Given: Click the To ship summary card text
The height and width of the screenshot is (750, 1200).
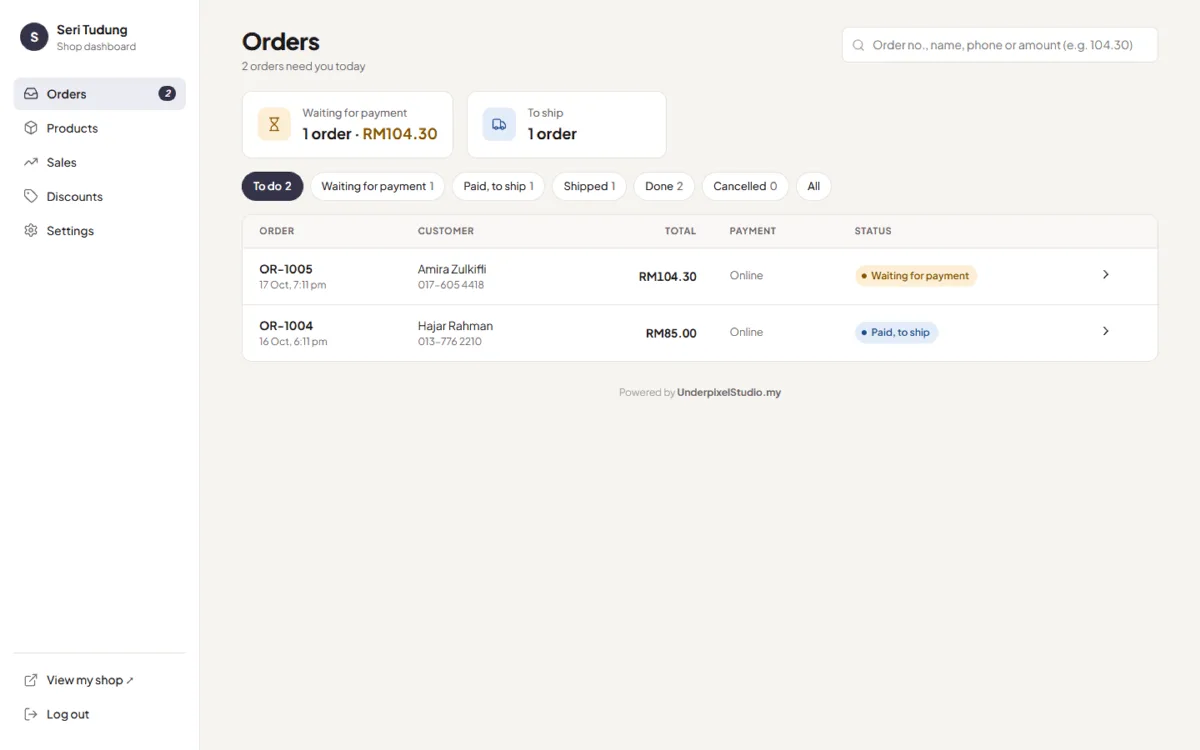Looking at the screenshot, I should click(x=552, y=125).
